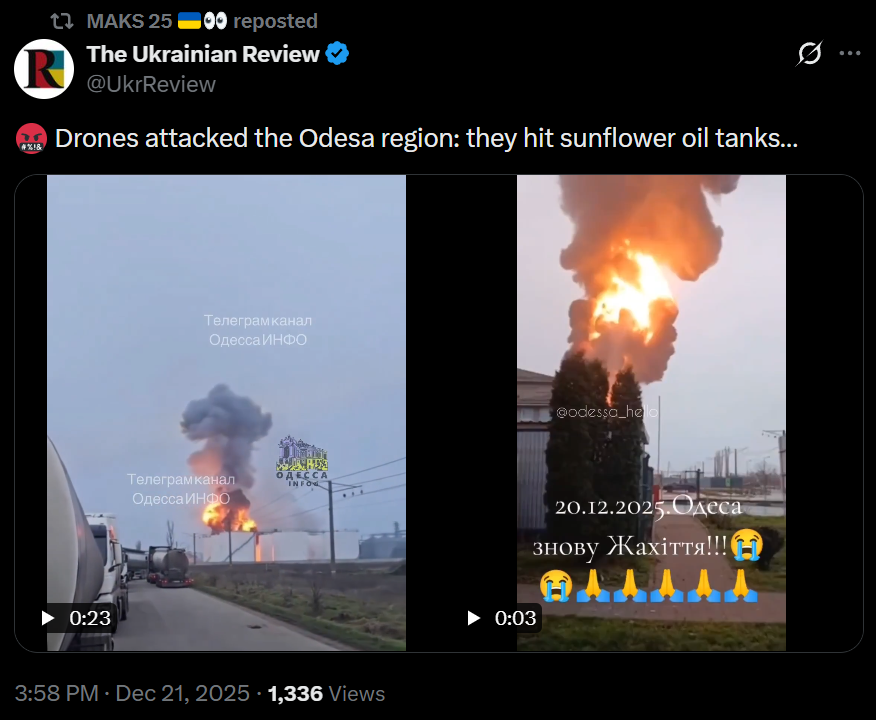Click the angry face emoji in post

31,139
